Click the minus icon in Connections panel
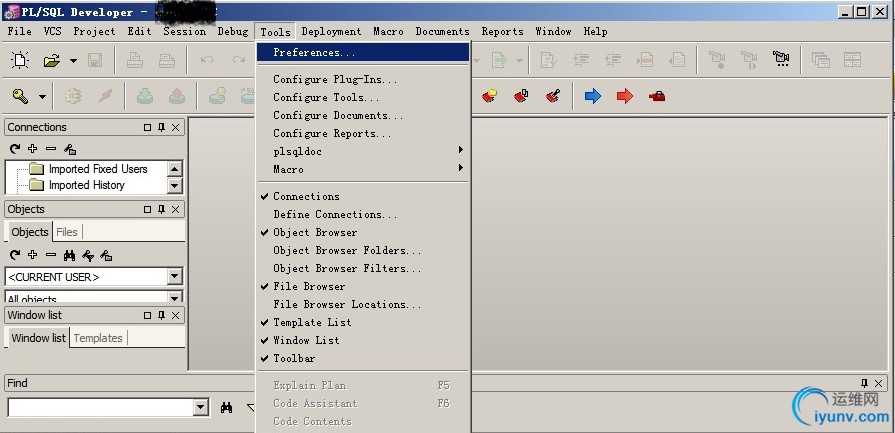The height and width of the screenshot is (433, 895). pos(51,149)
